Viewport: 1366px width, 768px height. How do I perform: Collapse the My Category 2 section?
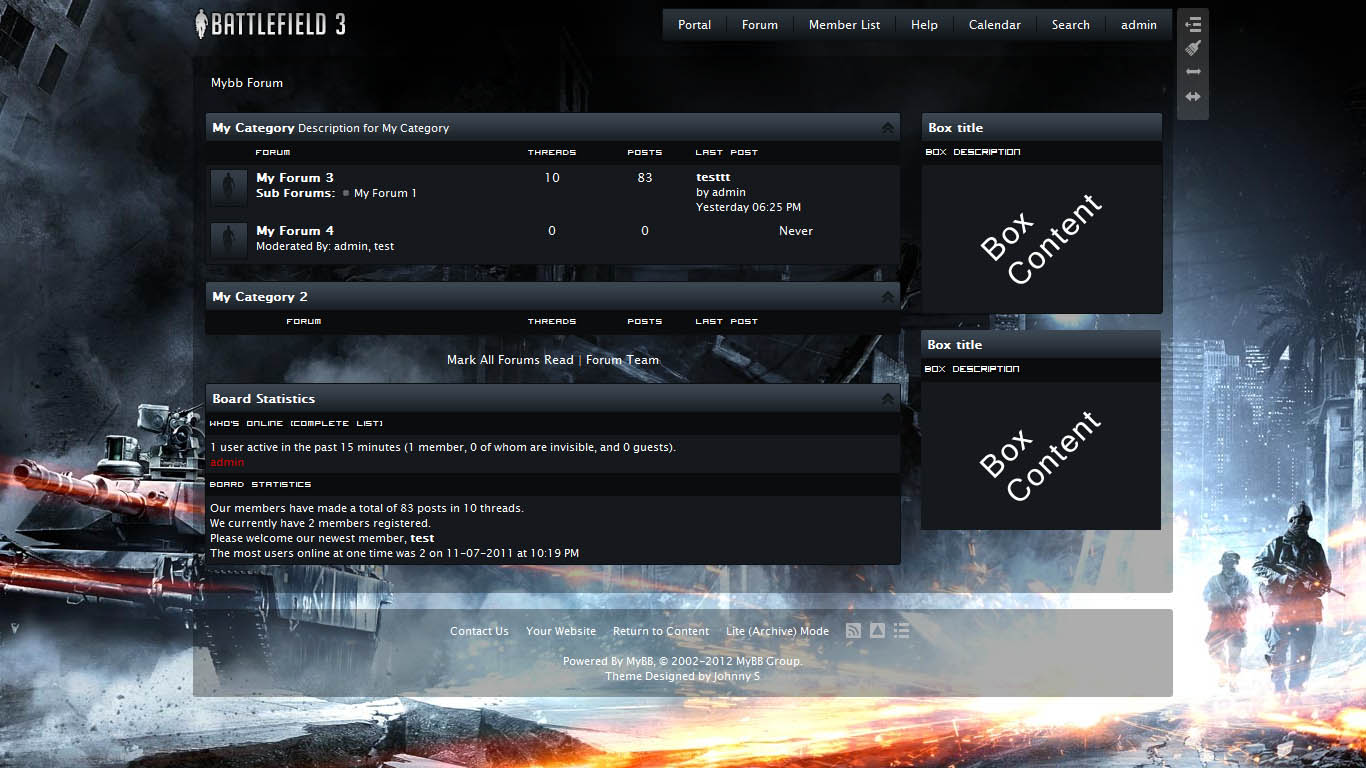pos(887,297)
